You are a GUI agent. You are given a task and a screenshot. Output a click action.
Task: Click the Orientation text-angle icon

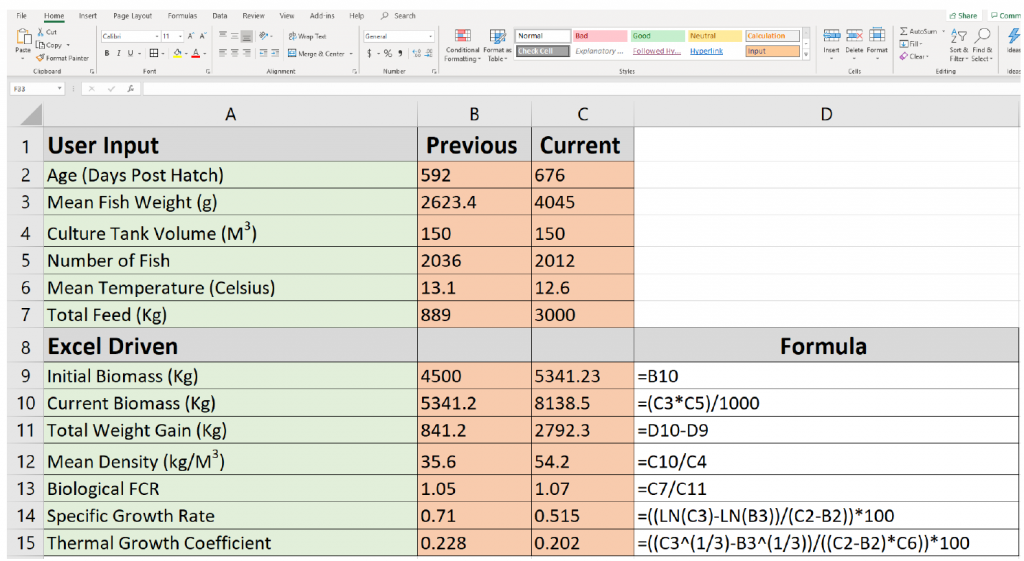263,36
